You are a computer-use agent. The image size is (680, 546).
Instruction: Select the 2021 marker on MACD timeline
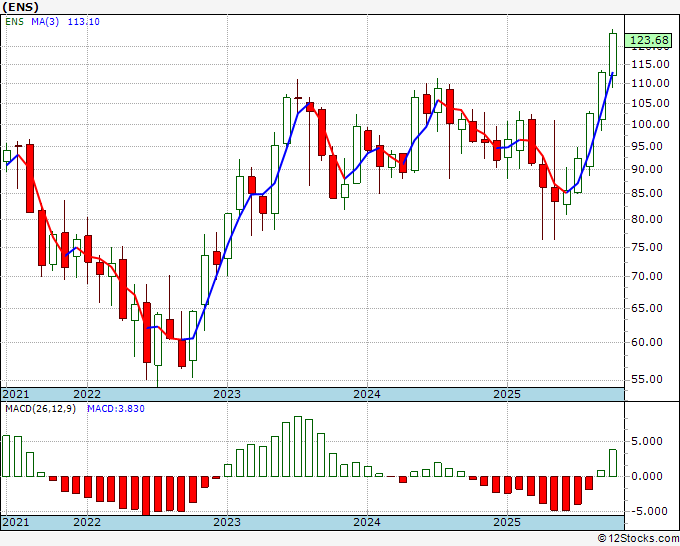(x=16, y=522)
